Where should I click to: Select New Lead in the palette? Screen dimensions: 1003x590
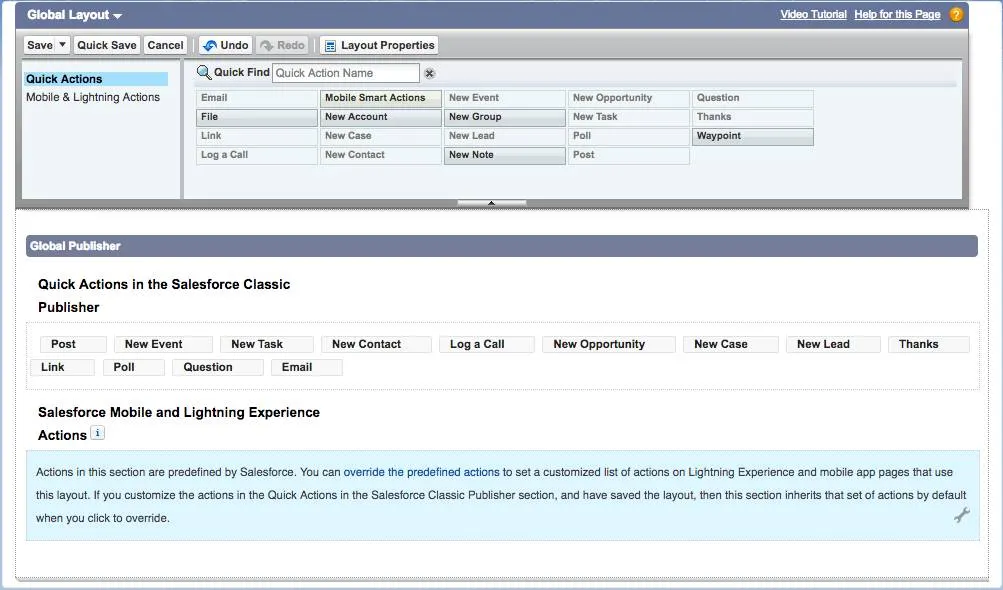coord(505,136)
